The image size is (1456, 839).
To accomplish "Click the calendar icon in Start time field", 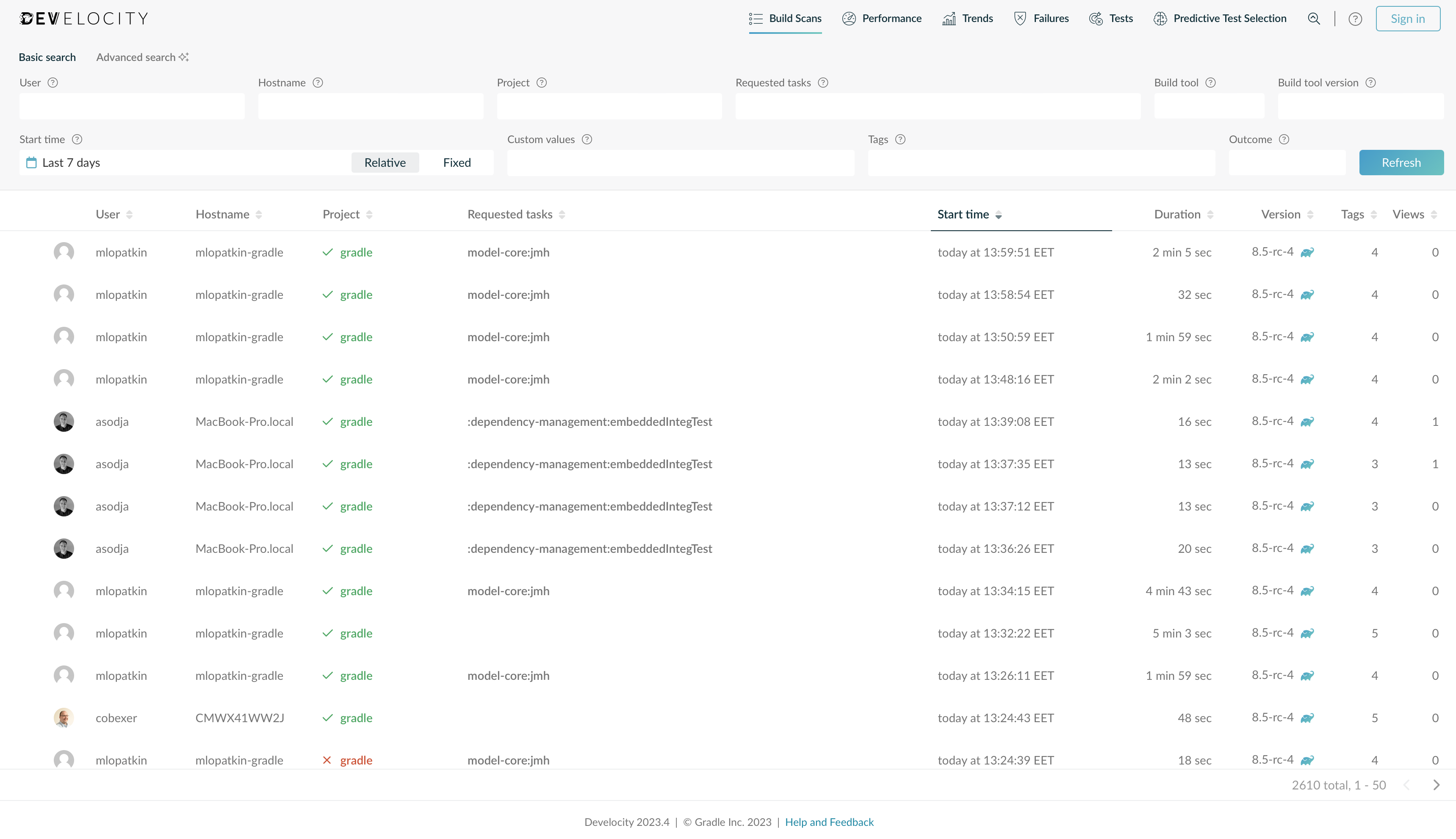I will point(31,163).
